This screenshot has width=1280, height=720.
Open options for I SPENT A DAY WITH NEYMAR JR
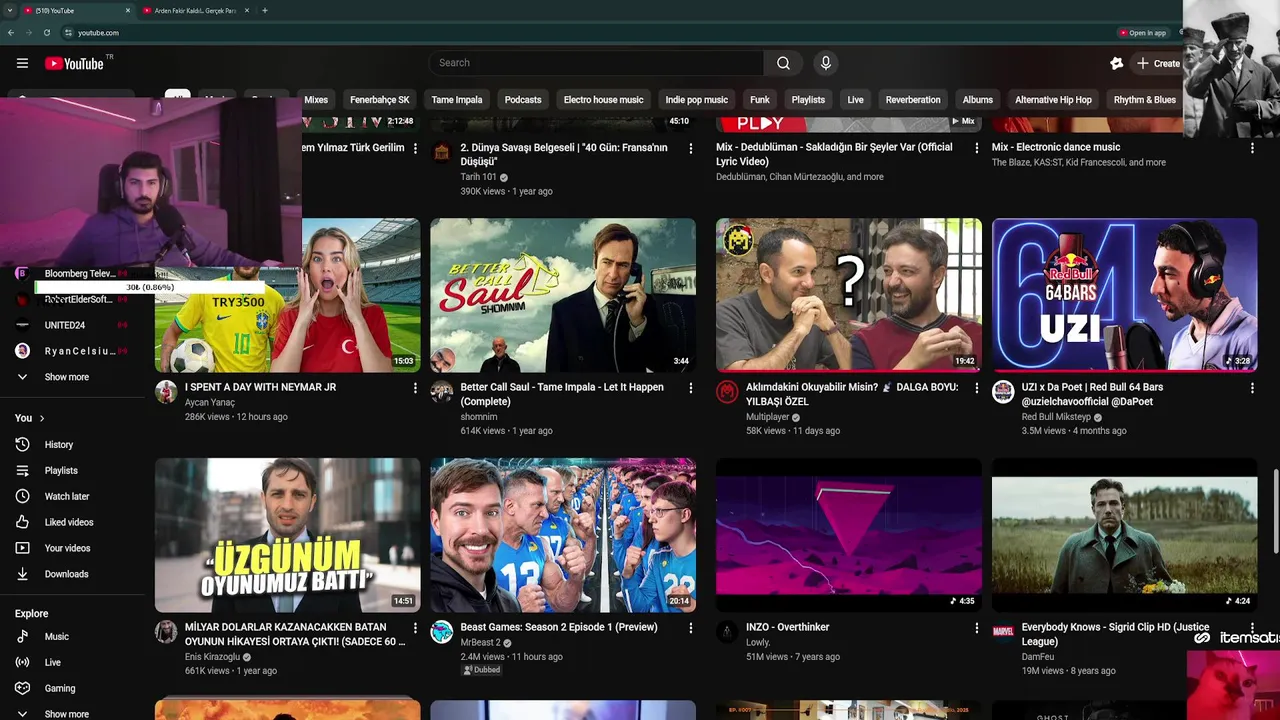pos(415,388)
